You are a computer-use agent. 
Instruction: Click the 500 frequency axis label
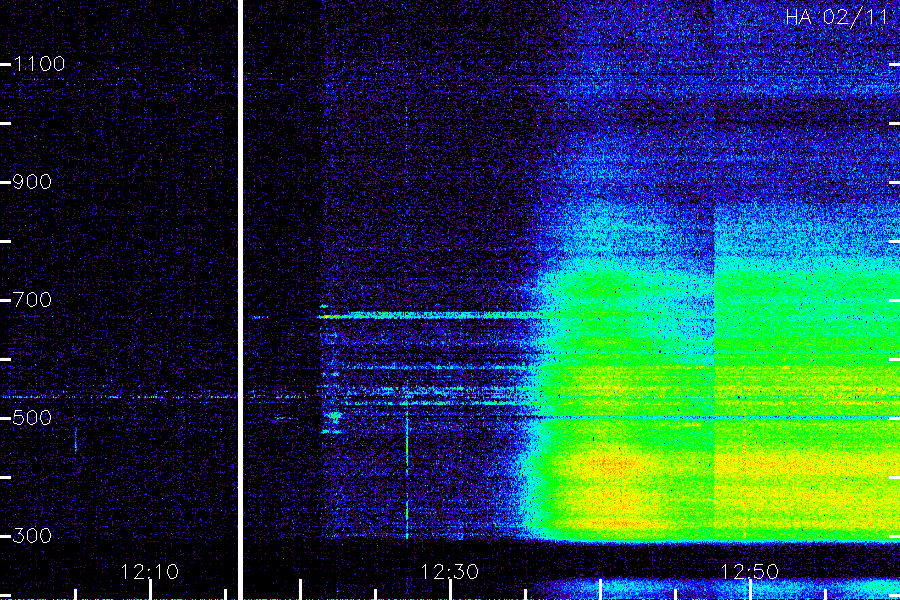(x=32, y=417)
